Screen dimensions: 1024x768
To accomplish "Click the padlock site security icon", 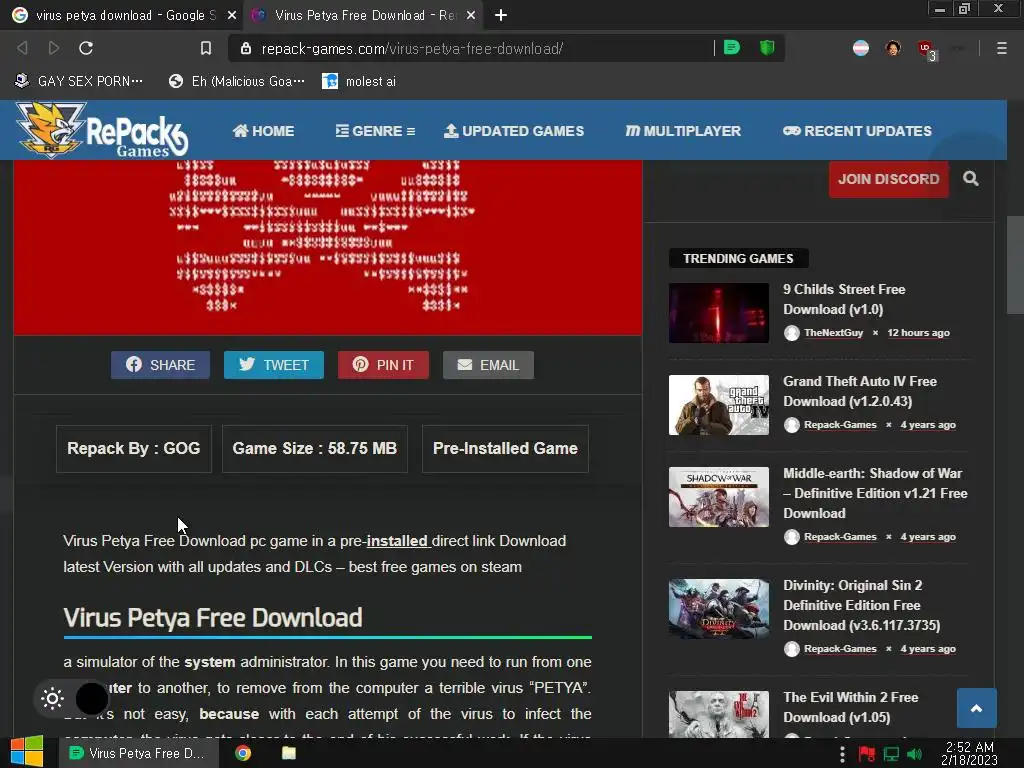I will tap(246, 48).
